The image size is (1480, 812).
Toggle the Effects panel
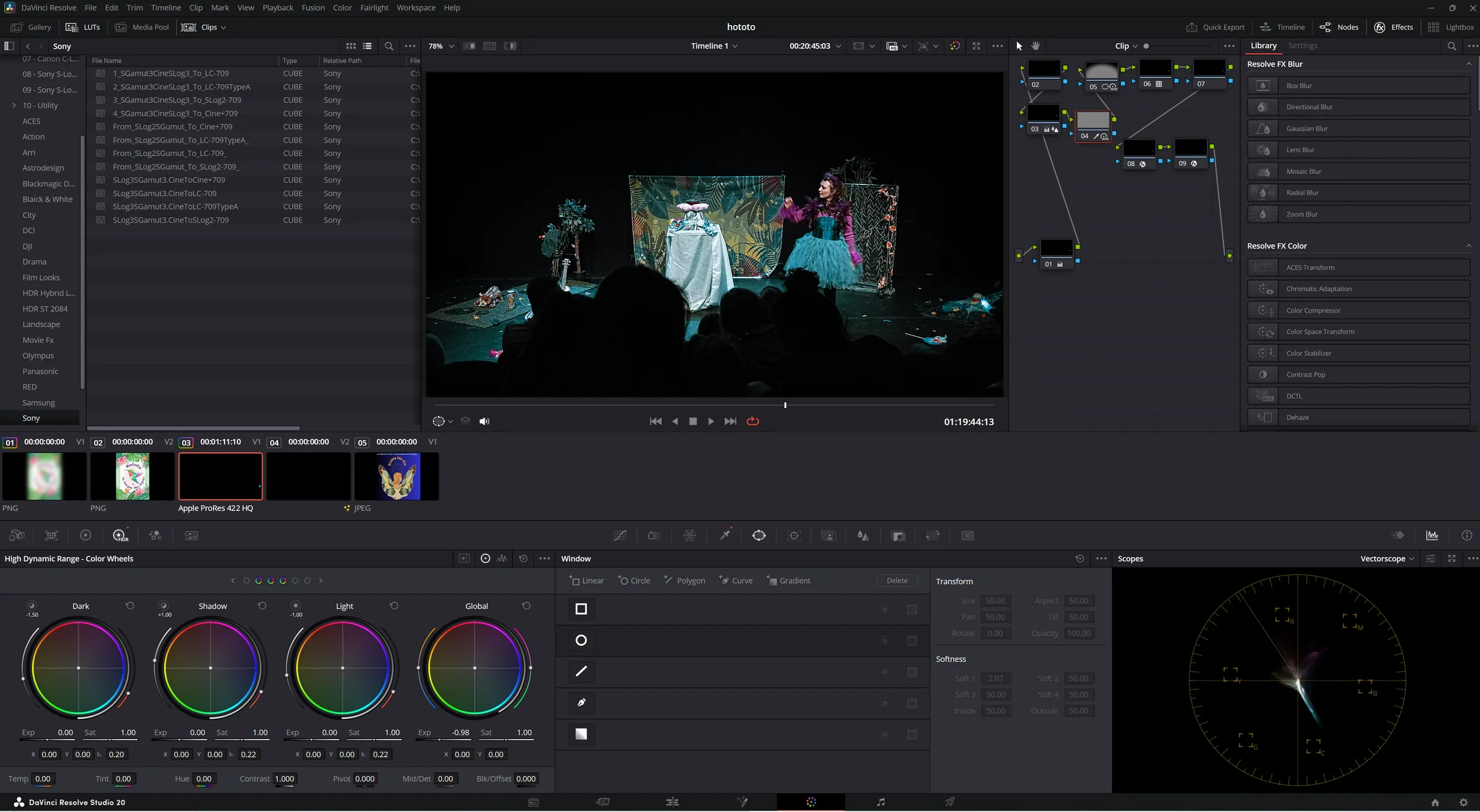pos(1394,27)
